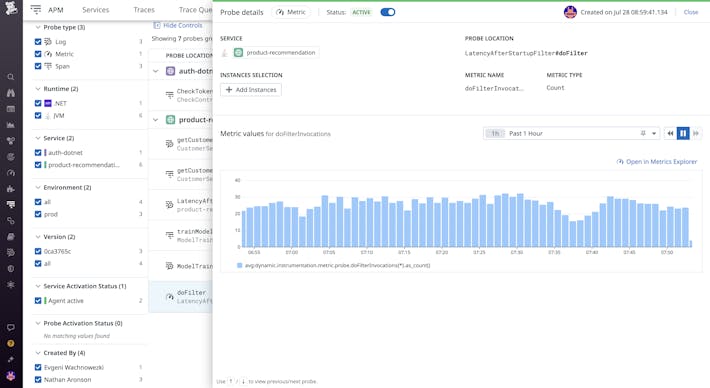Select the doFilter metric probe gauge icon

[x=169, y=297]
